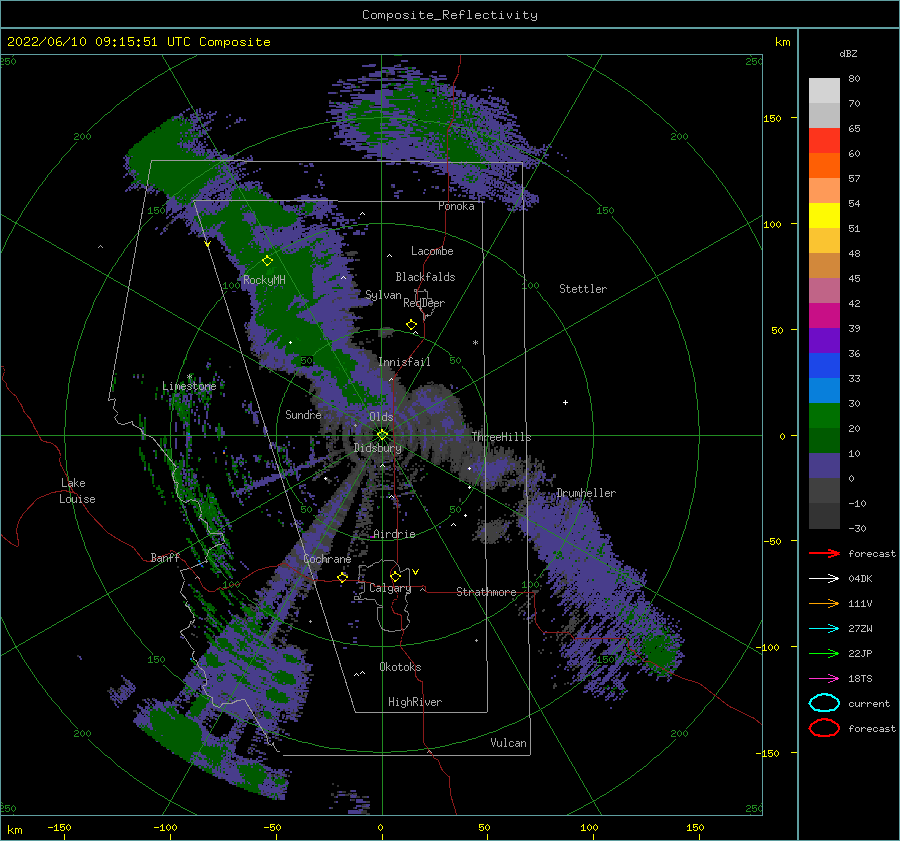Click the yellow diamond marker above Calgary
900x841 pixels.
click(x=395, y=576)
